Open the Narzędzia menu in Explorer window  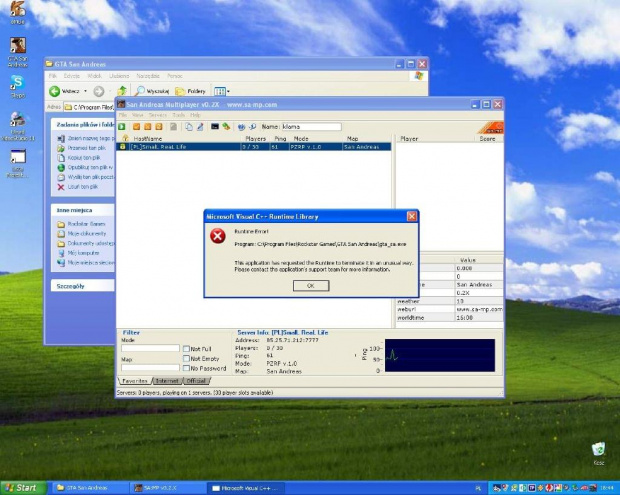(x=148, y=76)
